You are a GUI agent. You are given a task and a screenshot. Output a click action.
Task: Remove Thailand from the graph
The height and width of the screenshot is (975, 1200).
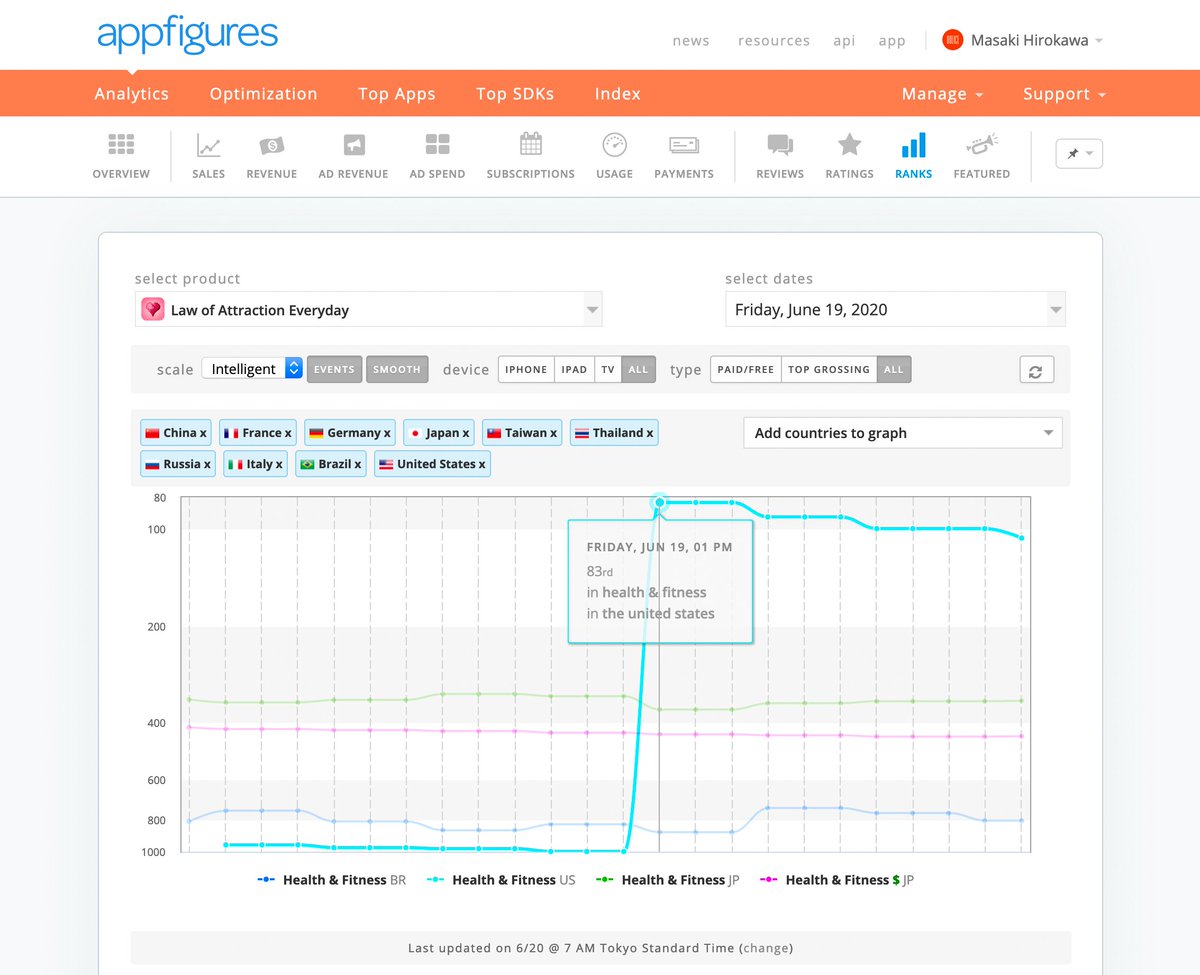tap(650, 433)
